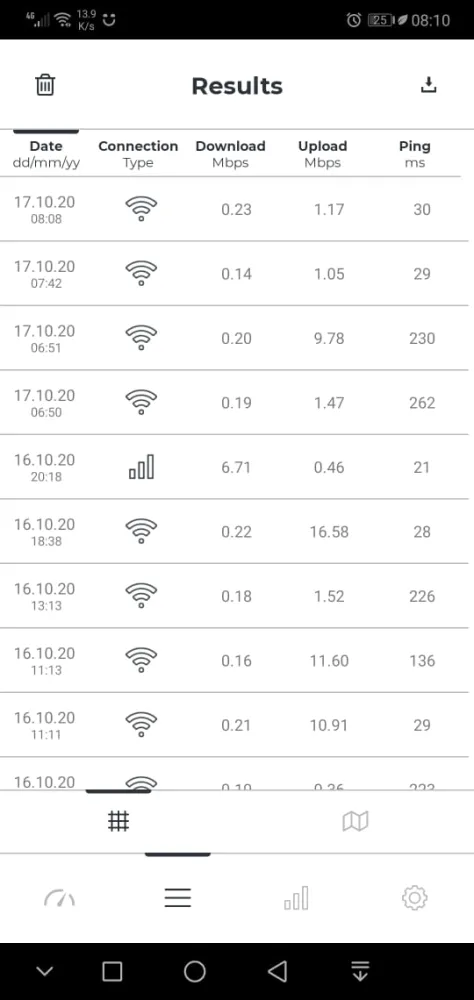Open the 17.10.20 08:08 result row
Image resolution: width=474 pixels, height=1000 pixels.
click(x=237, y=209)
